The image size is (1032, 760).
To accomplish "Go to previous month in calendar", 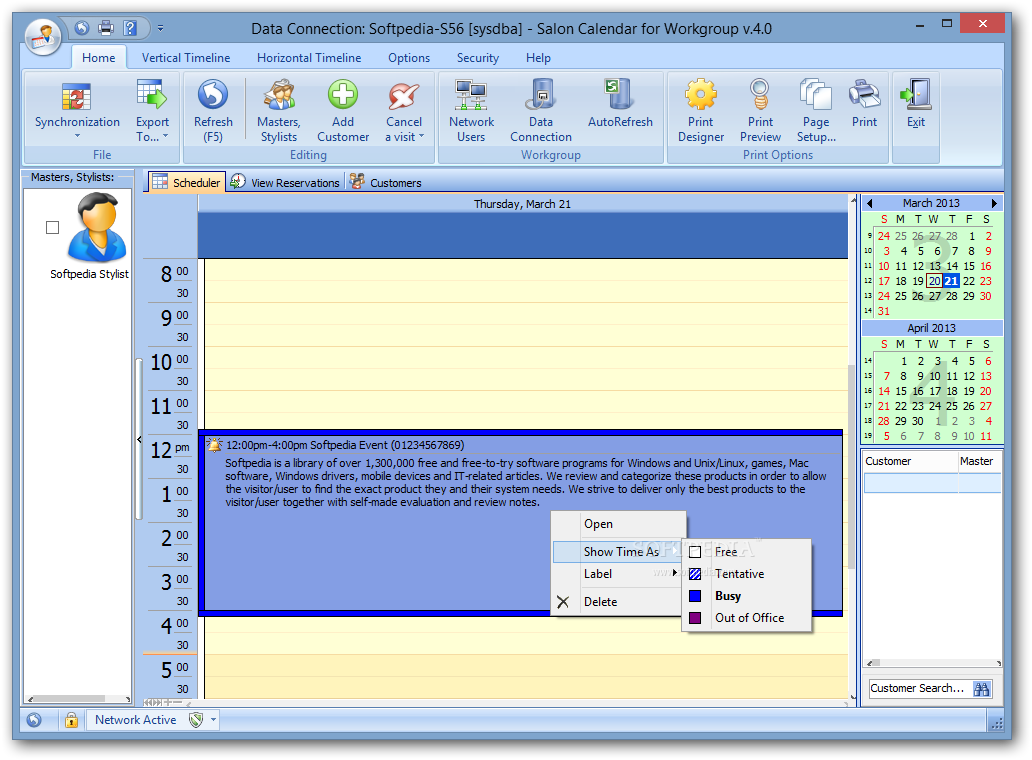I will 869,203.
